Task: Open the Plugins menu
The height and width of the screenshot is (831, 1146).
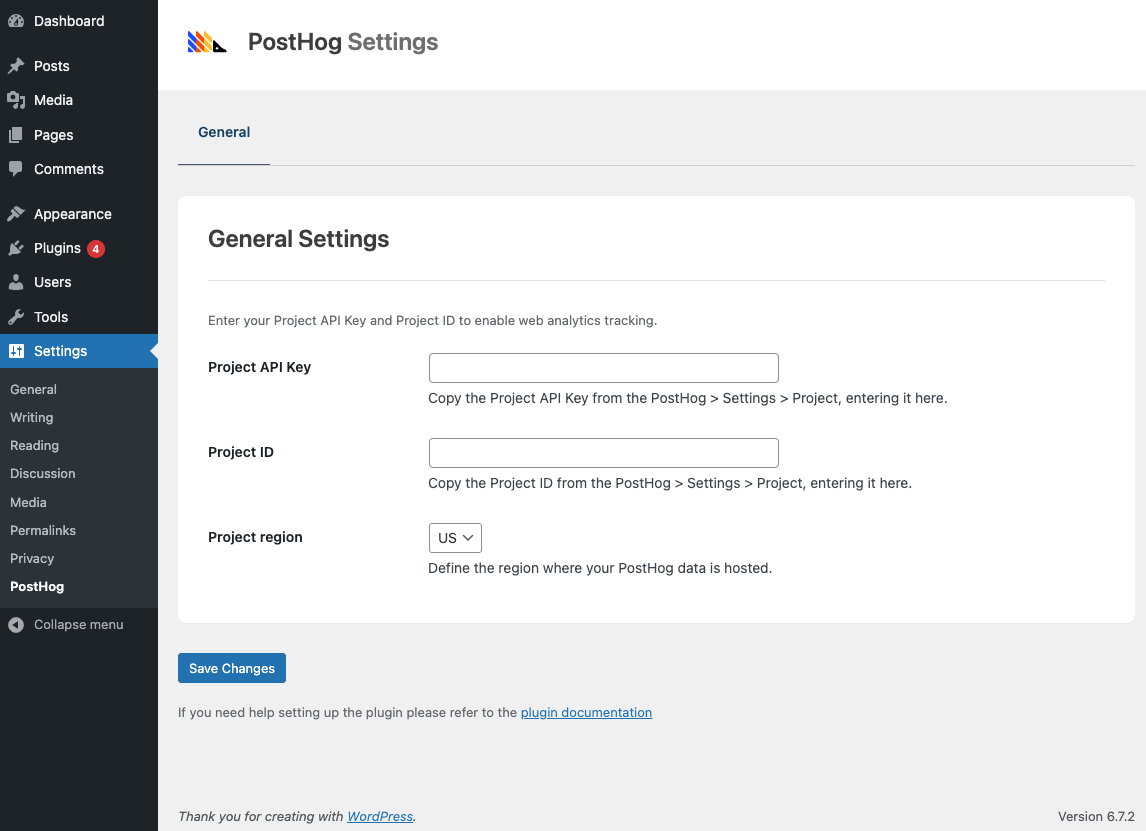Action: [x=79, y=248]
